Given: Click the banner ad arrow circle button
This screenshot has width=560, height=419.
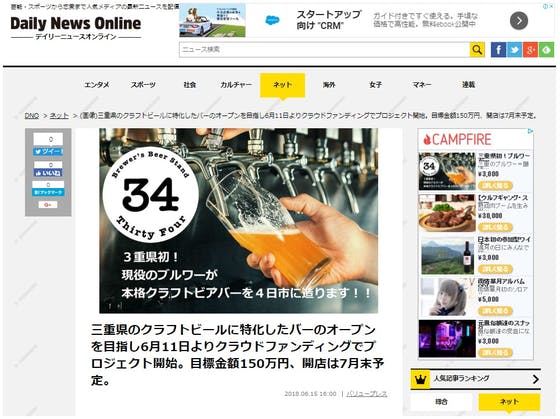Looking at the screenshot, I should click(x=519, y=21).
